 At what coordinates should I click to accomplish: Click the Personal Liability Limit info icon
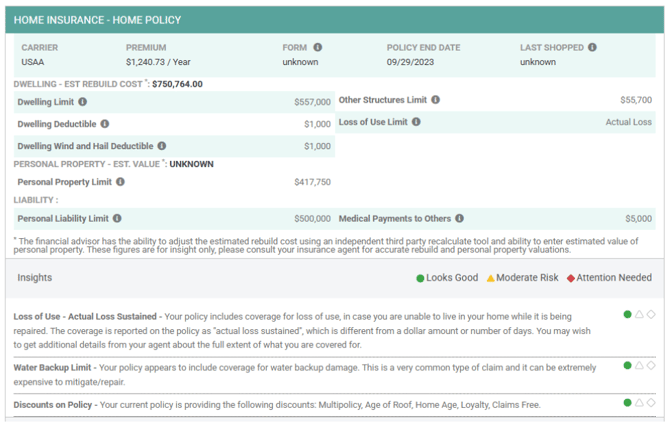click(x=117, y=218)
